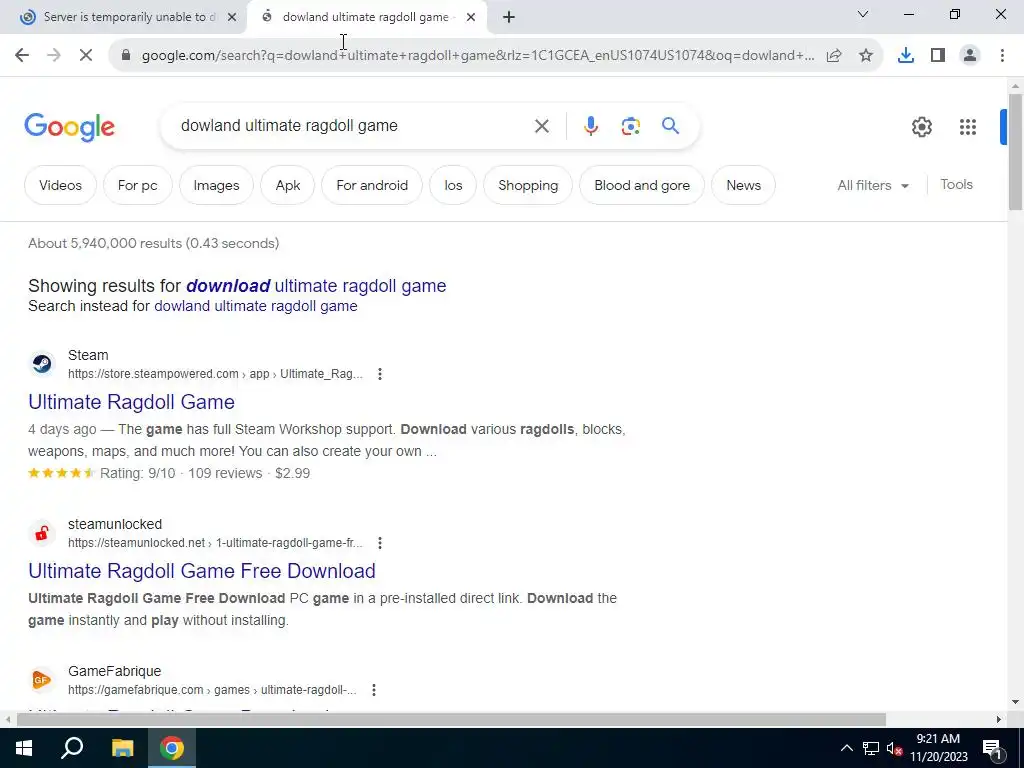
Task: Search instead for 'dowland ultimate ragdoll game'
Action: (x=255, y=306)
